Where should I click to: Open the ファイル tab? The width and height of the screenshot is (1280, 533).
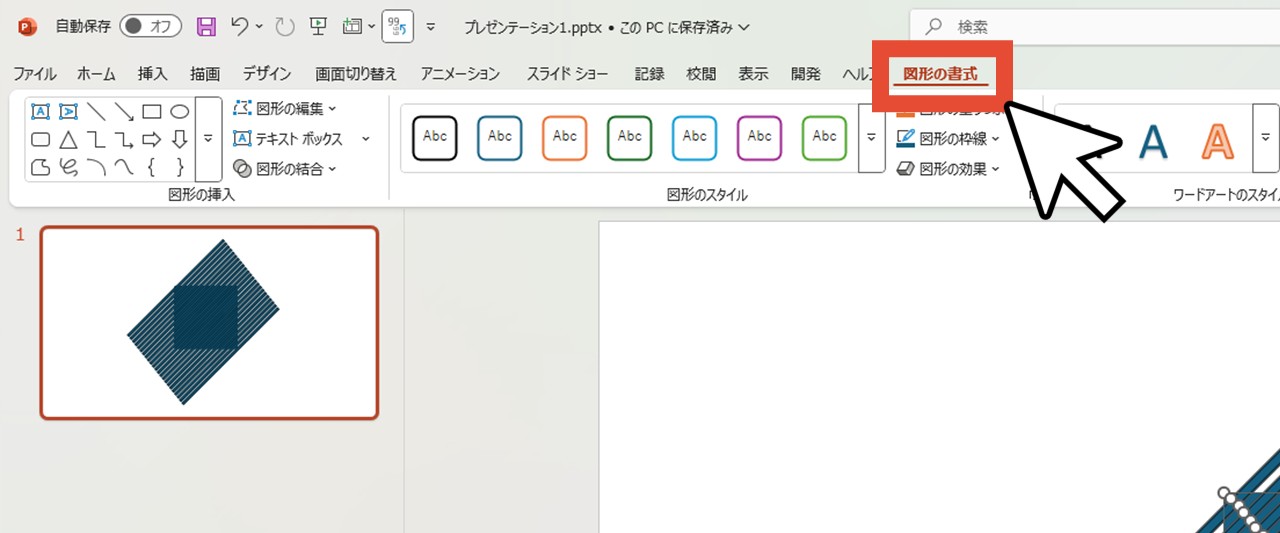[x=34, y=74]
